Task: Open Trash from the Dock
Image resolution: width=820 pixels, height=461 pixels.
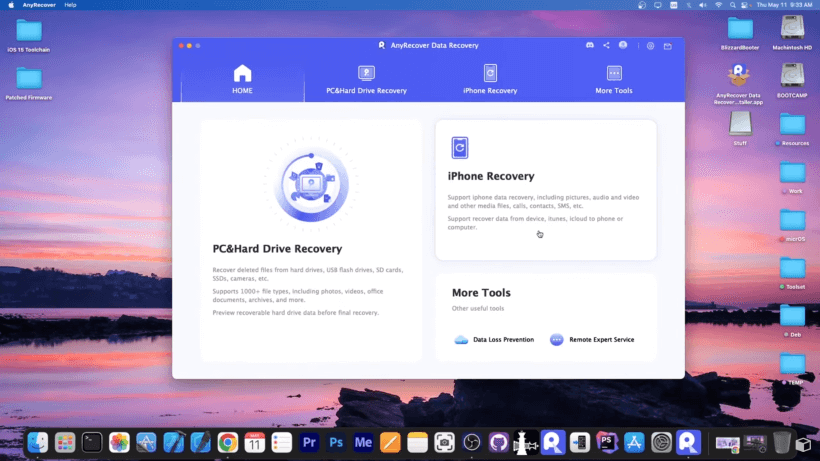Action: [782, 443]
